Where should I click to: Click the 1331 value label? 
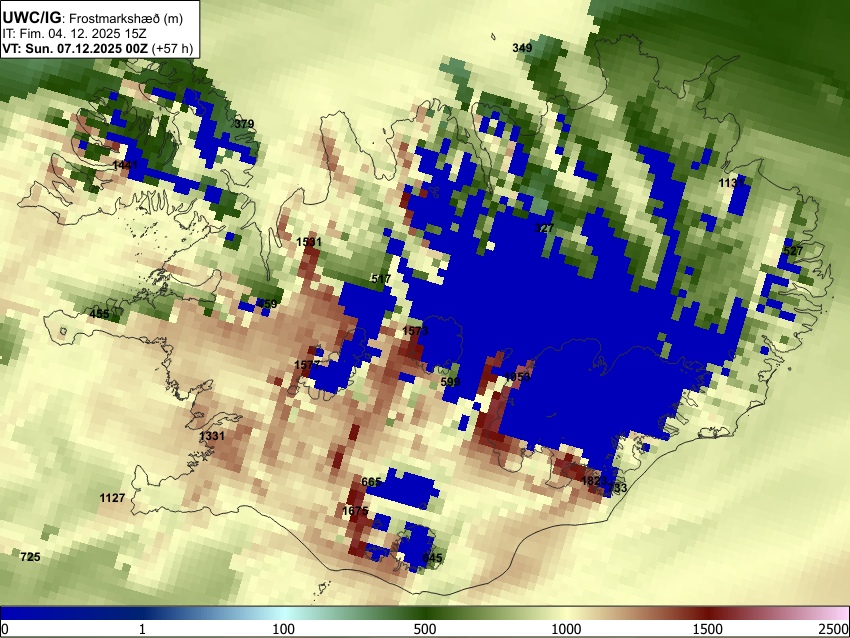click(x=212, y=436)
